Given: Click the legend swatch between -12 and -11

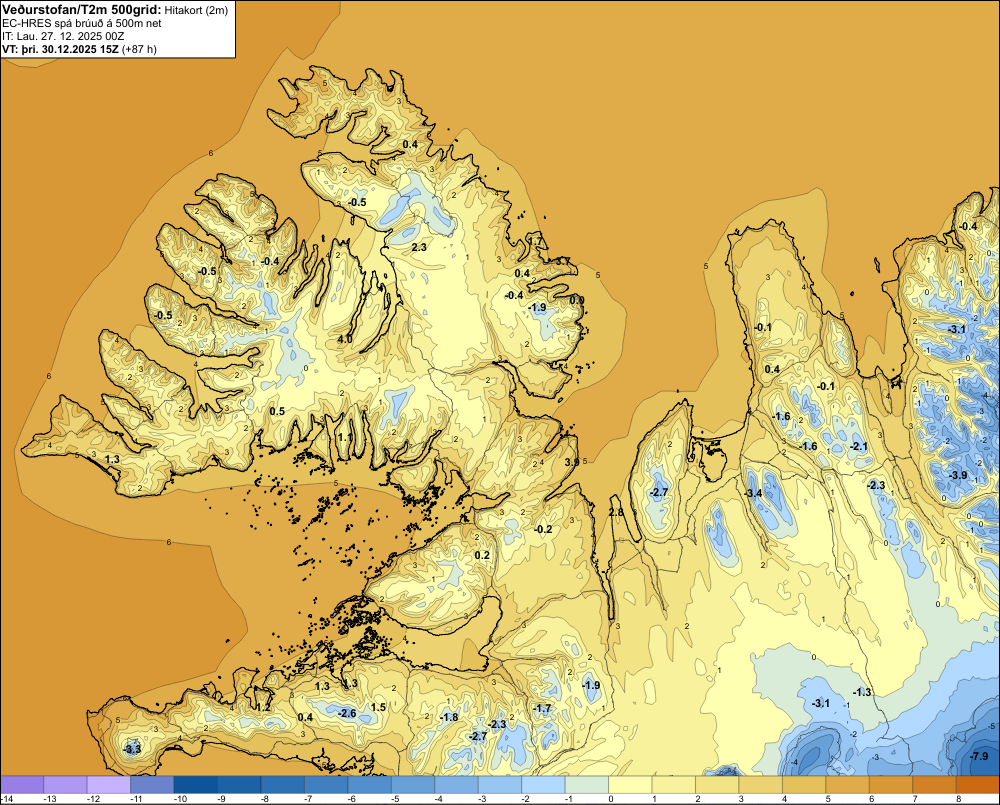Looking at the screenshot, I should click(x=109, y=785).
